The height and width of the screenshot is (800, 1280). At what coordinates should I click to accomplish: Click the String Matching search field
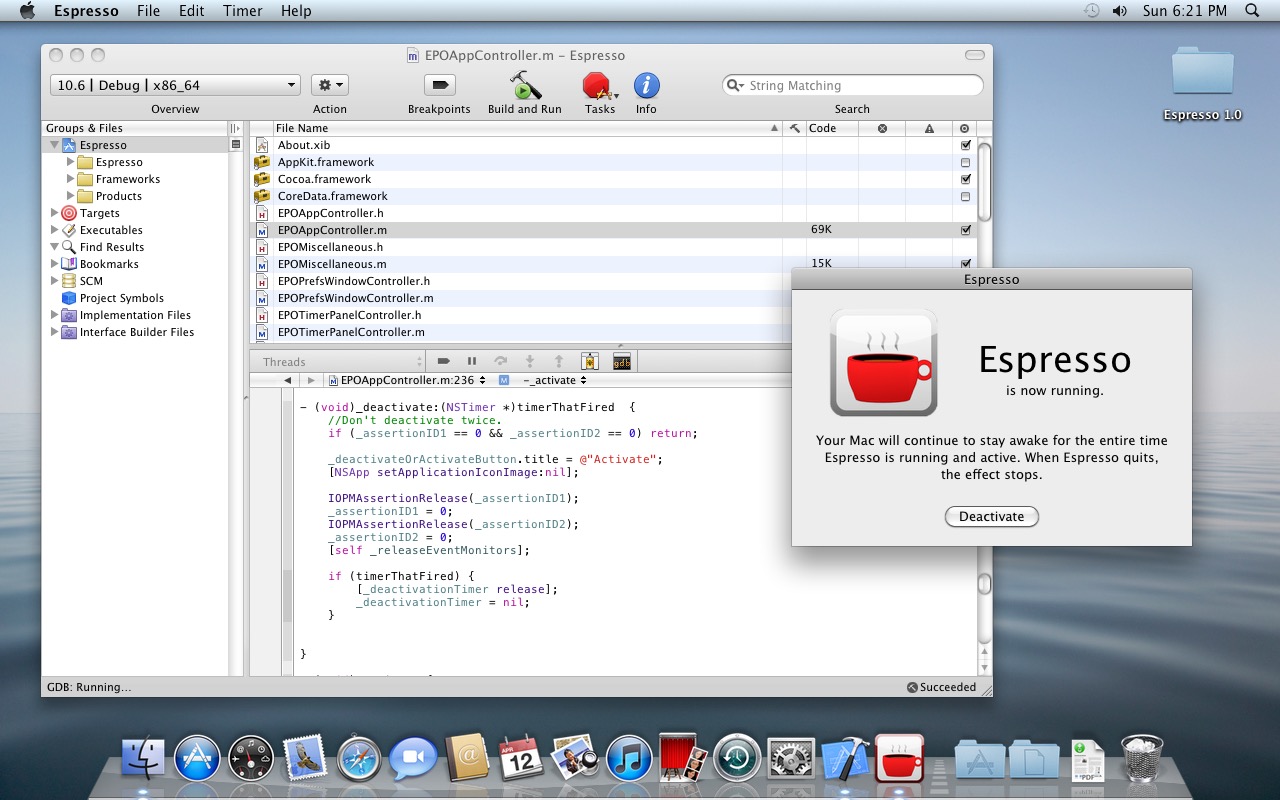tap(860, 86)
